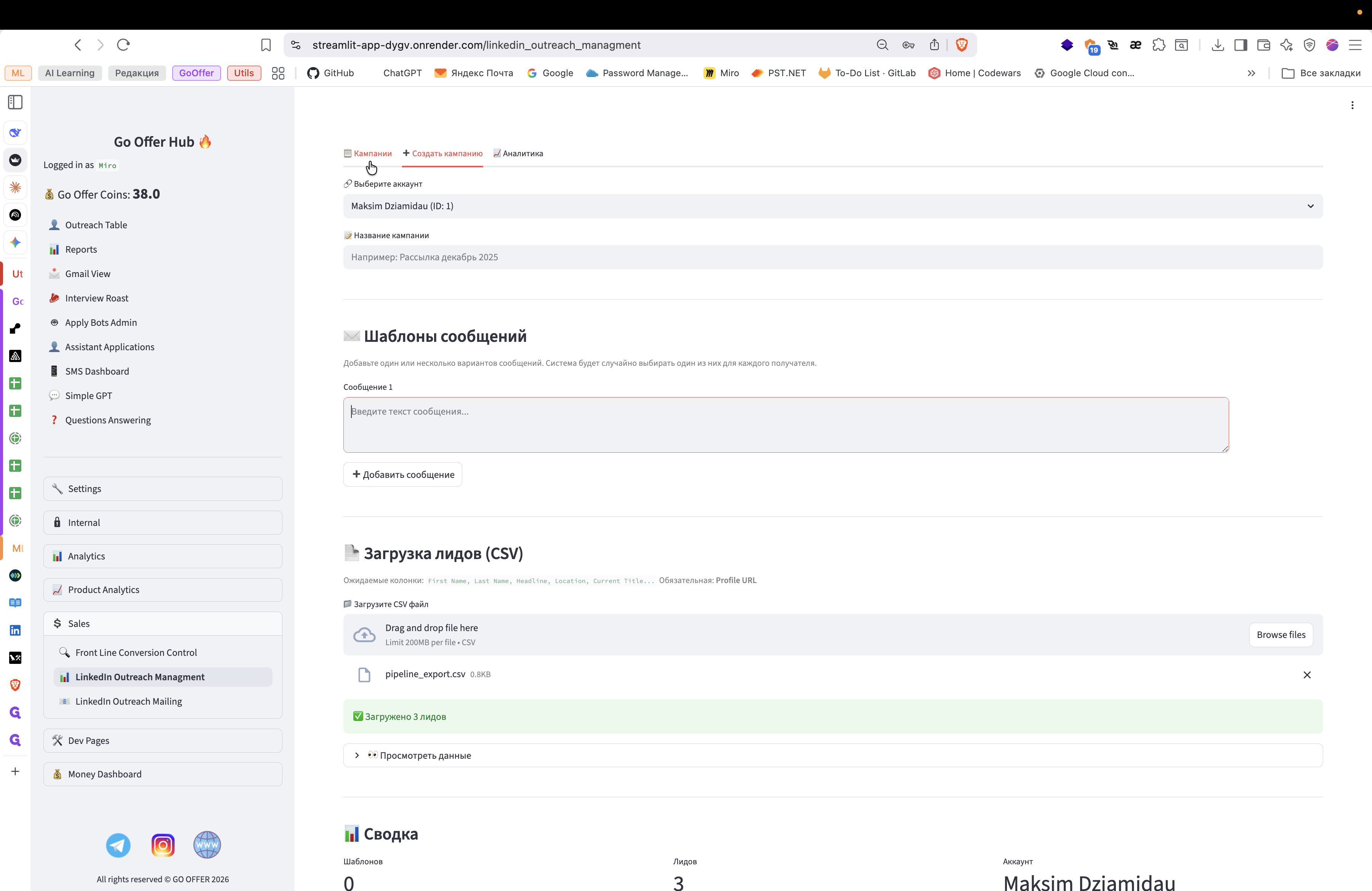Viewport: 1372px width, 891px height.
Task: Toggle the browser vertical tabs sidebar icon
Action: pos(16,102)
